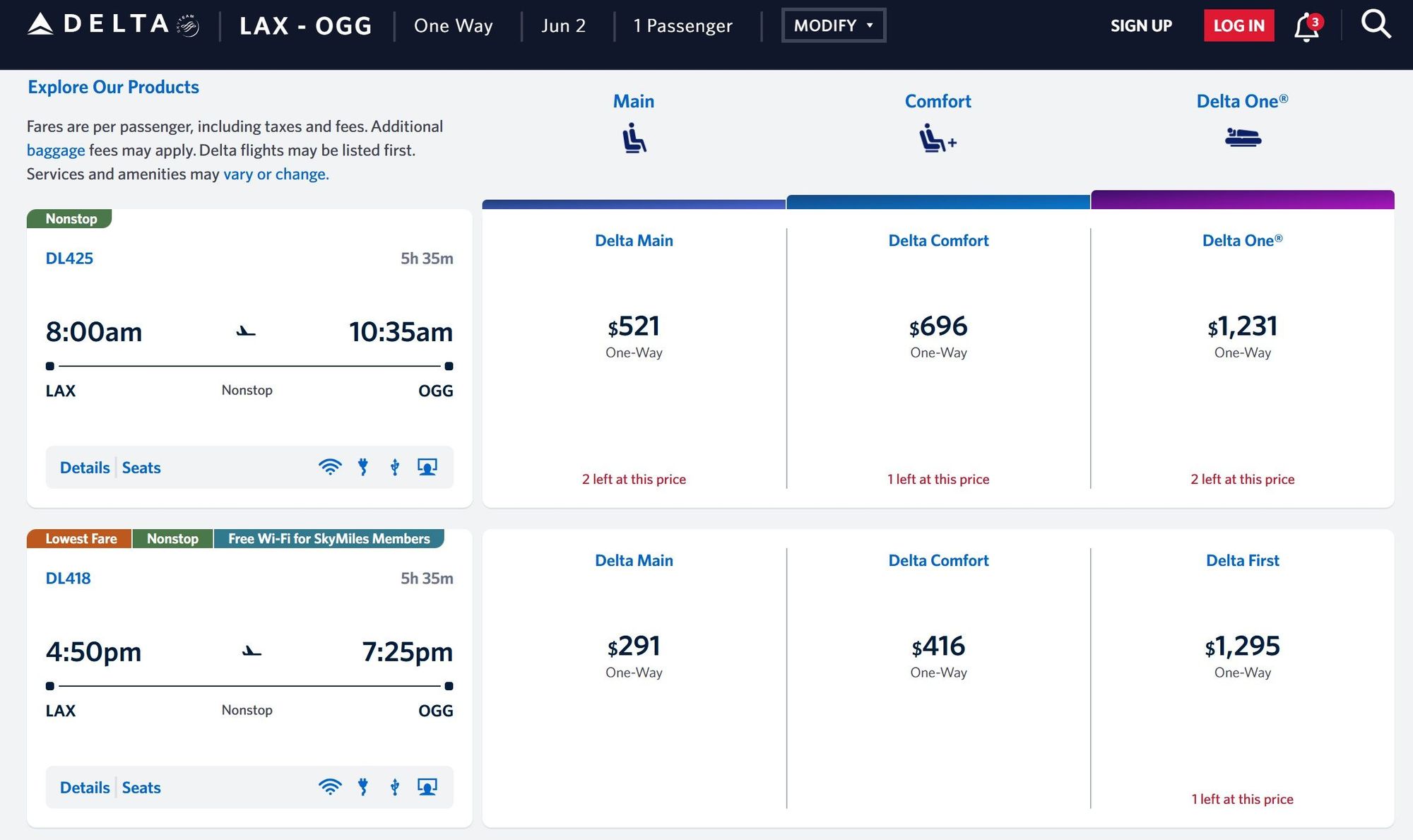Open Details for flight DL425
This screenshot has width=1413, height=840.
tap(85, 468)
